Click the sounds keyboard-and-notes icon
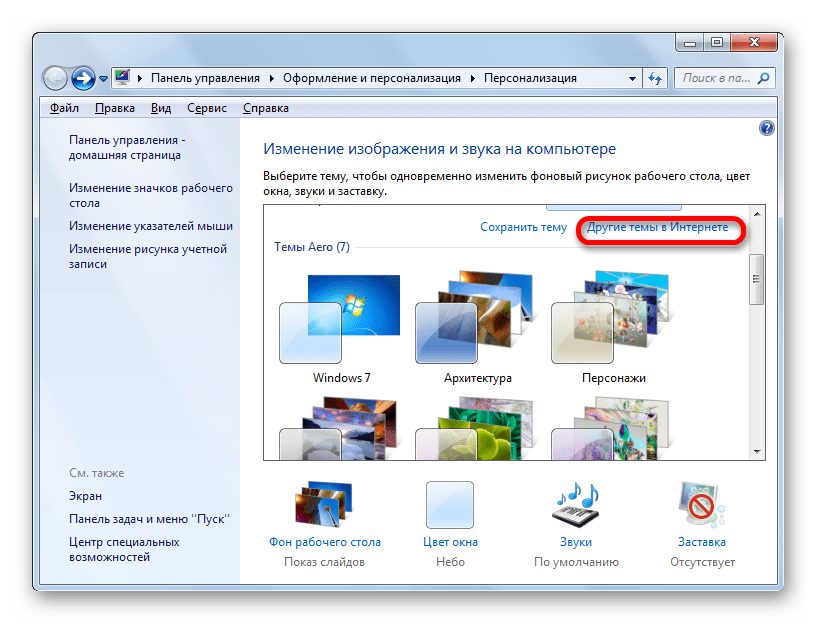 coord(576,504)
